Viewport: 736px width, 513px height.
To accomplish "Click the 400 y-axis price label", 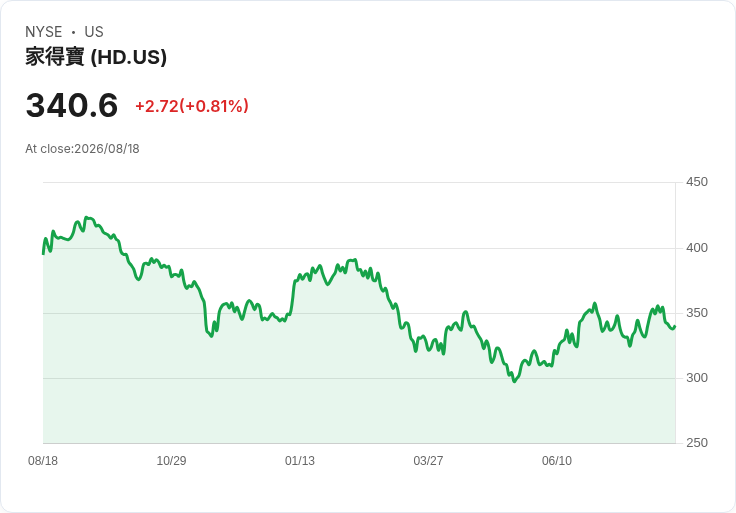I will (x=697, y=248).
